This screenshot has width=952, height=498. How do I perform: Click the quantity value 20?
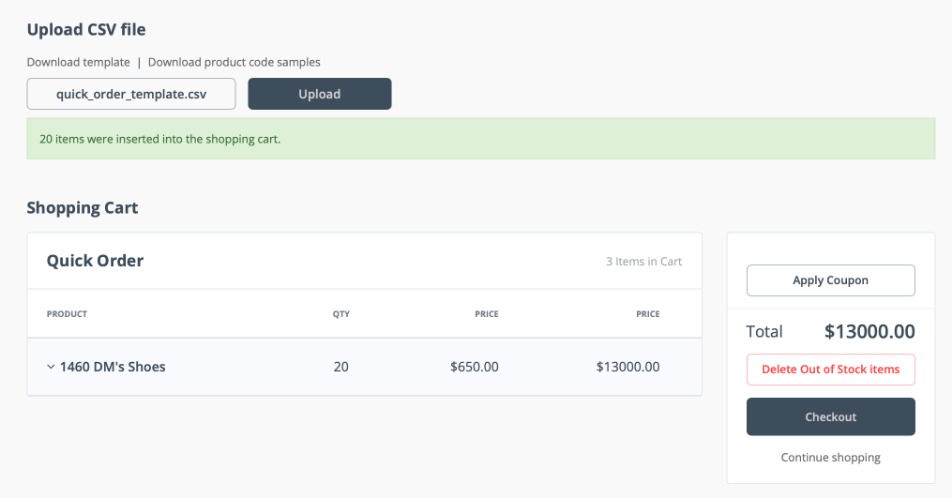(x=341, y=367)
